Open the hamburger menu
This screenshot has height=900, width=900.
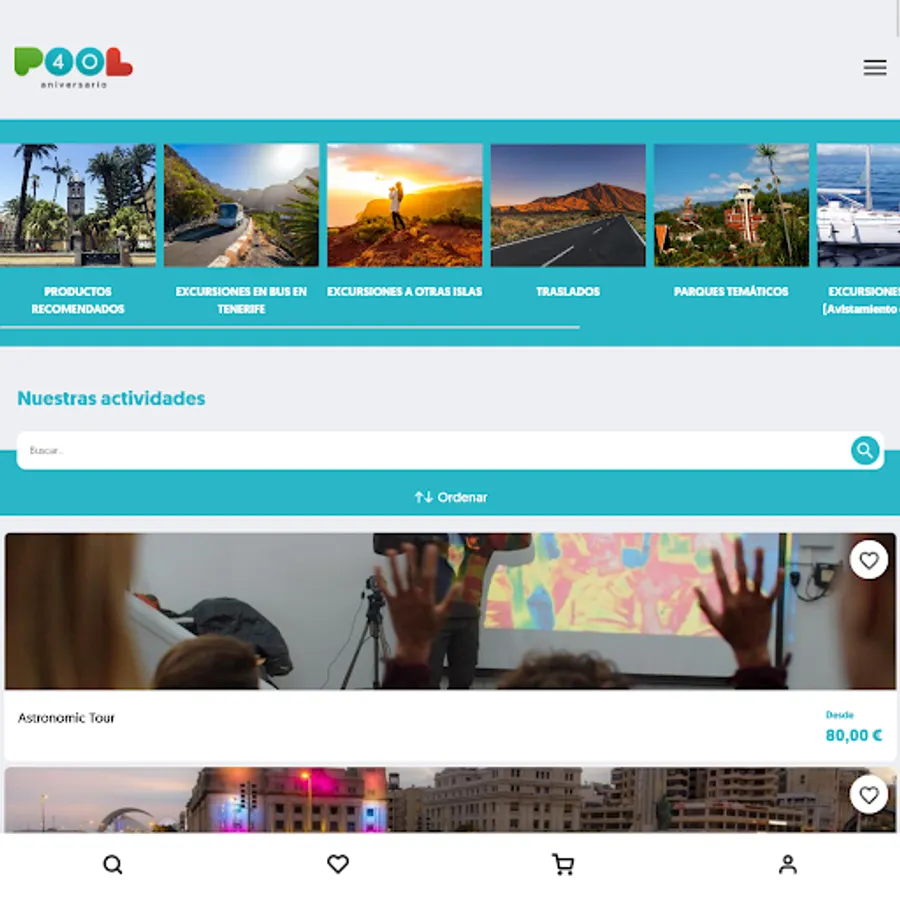pos(874,68)
